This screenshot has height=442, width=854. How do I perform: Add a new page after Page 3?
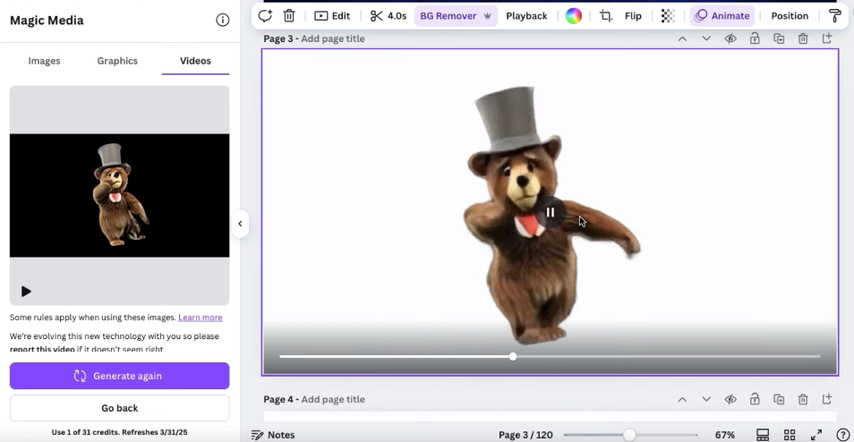[x=827, y=39]
